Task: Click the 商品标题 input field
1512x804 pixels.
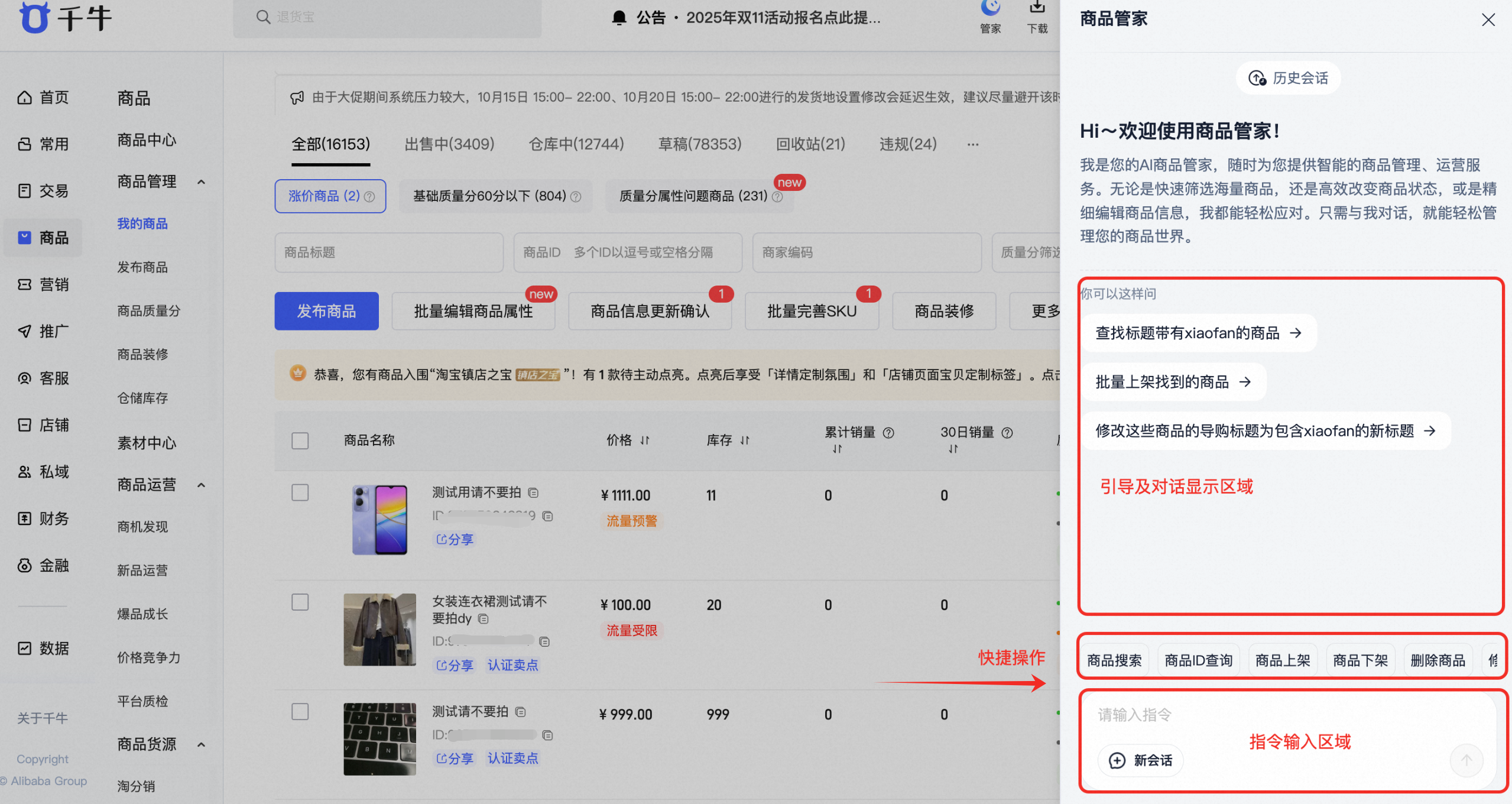Action: click(389, 252)
